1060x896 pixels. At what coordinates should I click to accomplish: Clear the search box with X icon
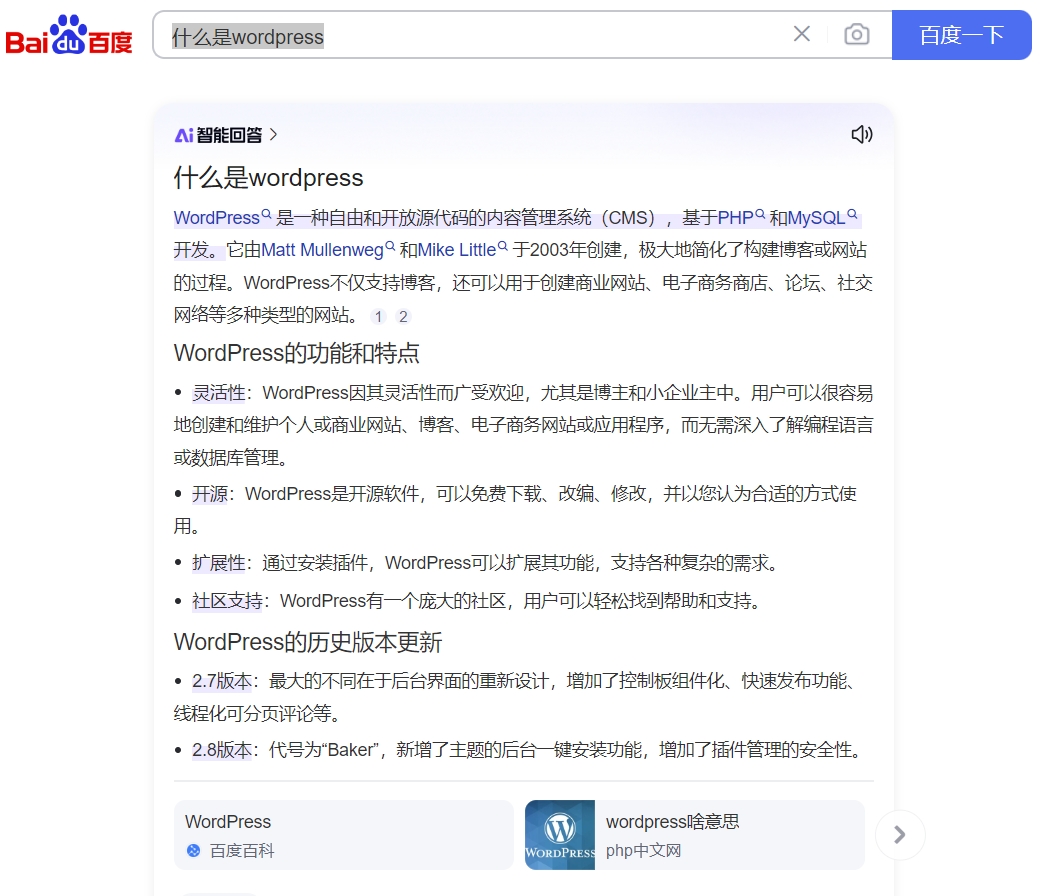pos(802,34)
